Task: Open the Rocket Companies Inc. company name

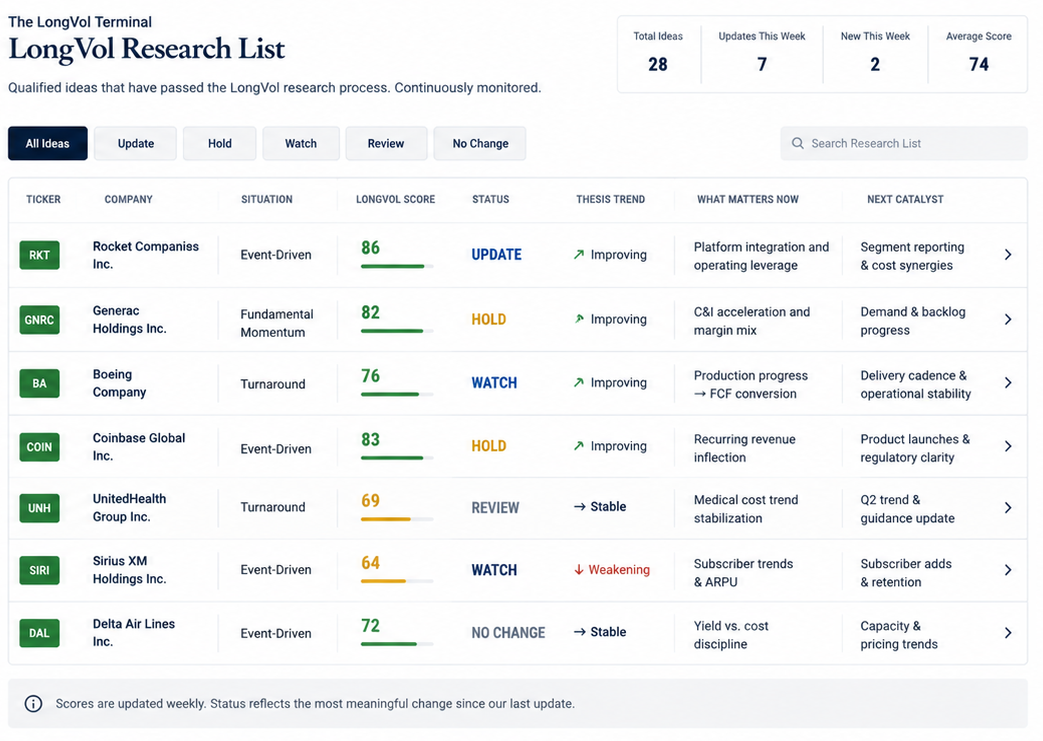Action: click(x=146, y=255)
